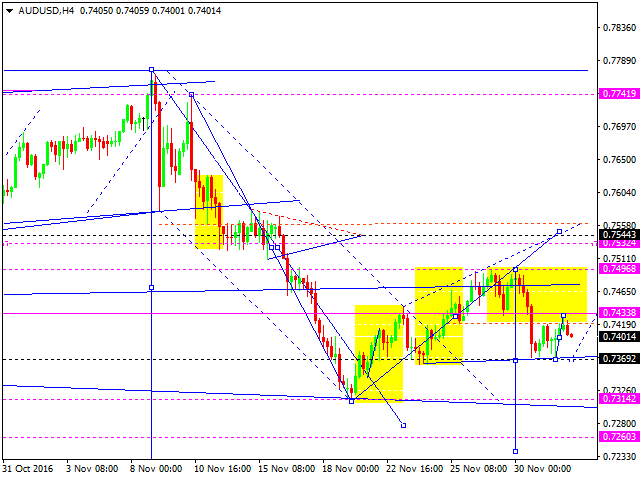640x480 pixels.
Task: Click the 18 Nov 00:00 time label
Action: click(351, 469)
